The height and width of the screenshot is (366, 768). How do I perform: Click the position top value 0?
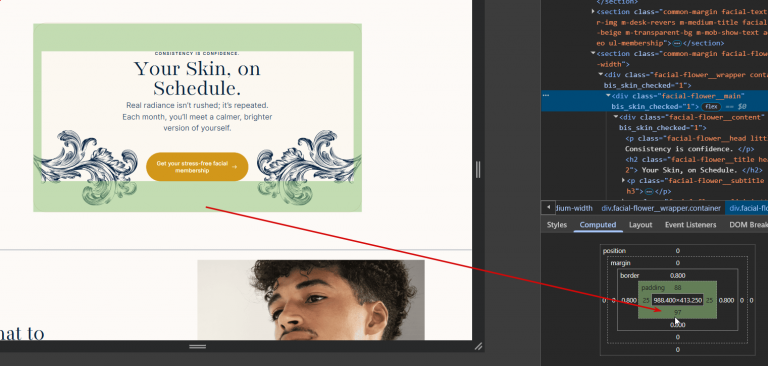(677, 251)
